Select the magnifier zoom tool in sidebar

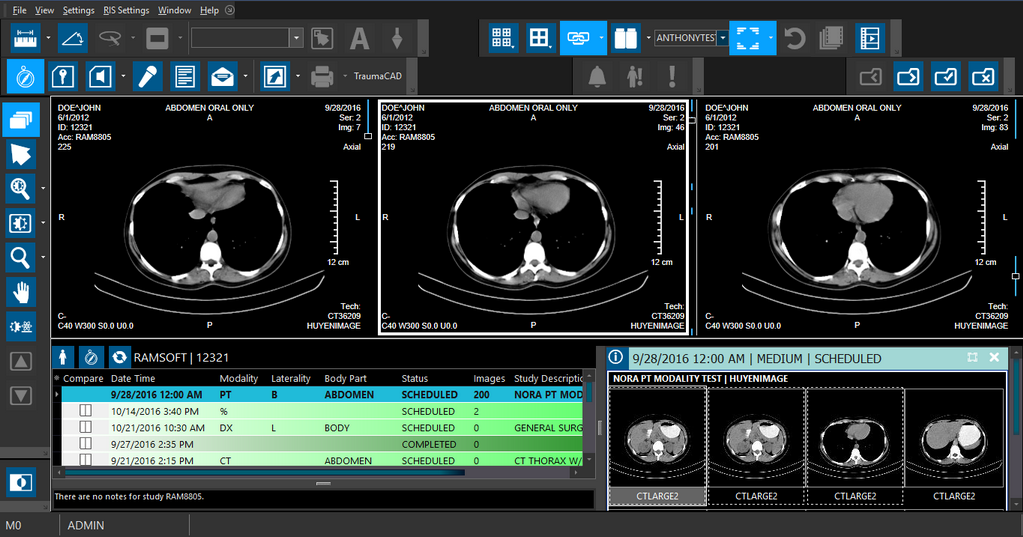[21, 257]
